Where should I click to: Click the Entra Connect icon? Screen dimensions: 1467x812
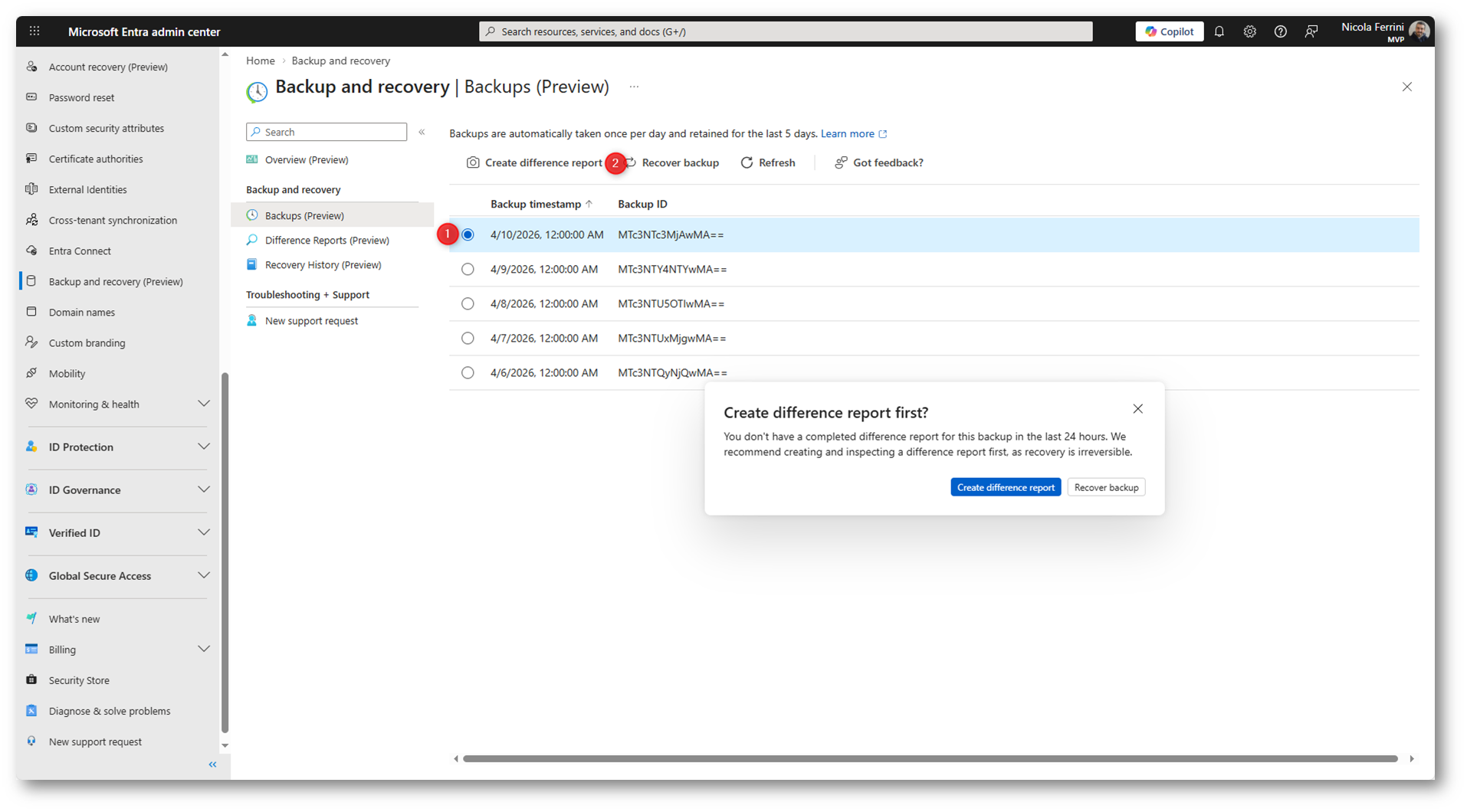pos(31,250)
